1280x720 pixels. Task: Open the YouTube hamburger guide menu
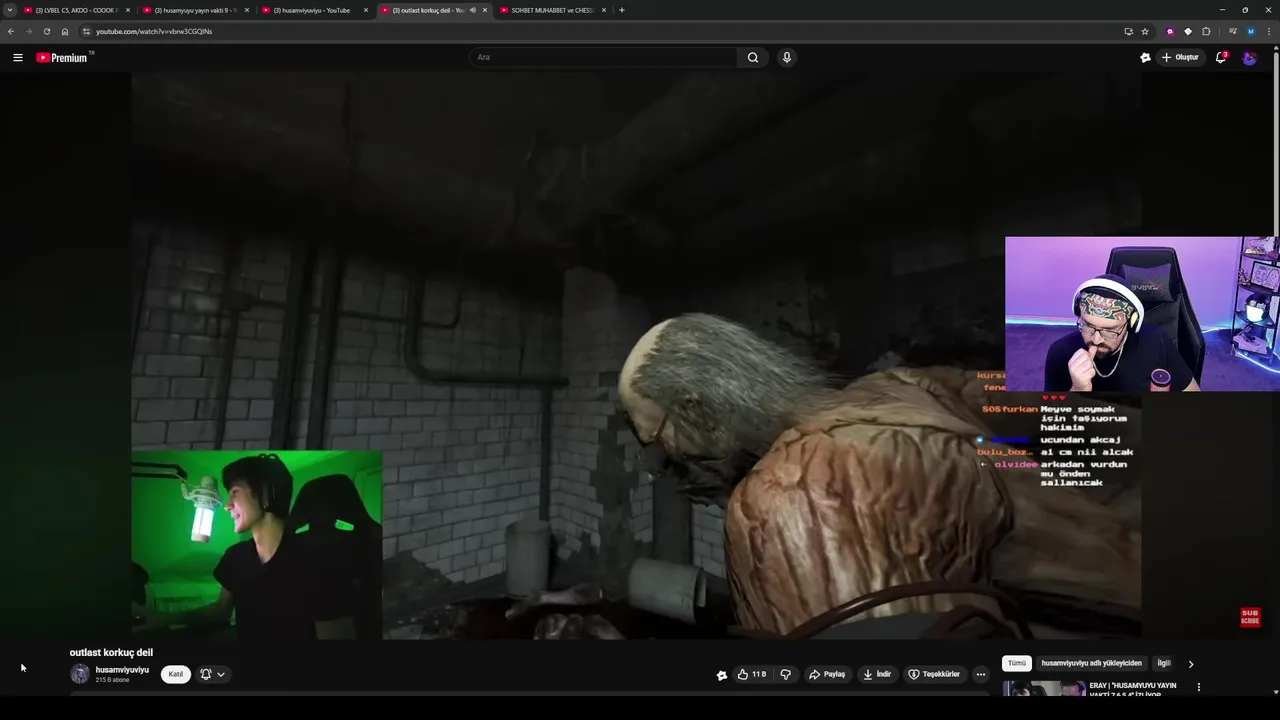point(18,57)
